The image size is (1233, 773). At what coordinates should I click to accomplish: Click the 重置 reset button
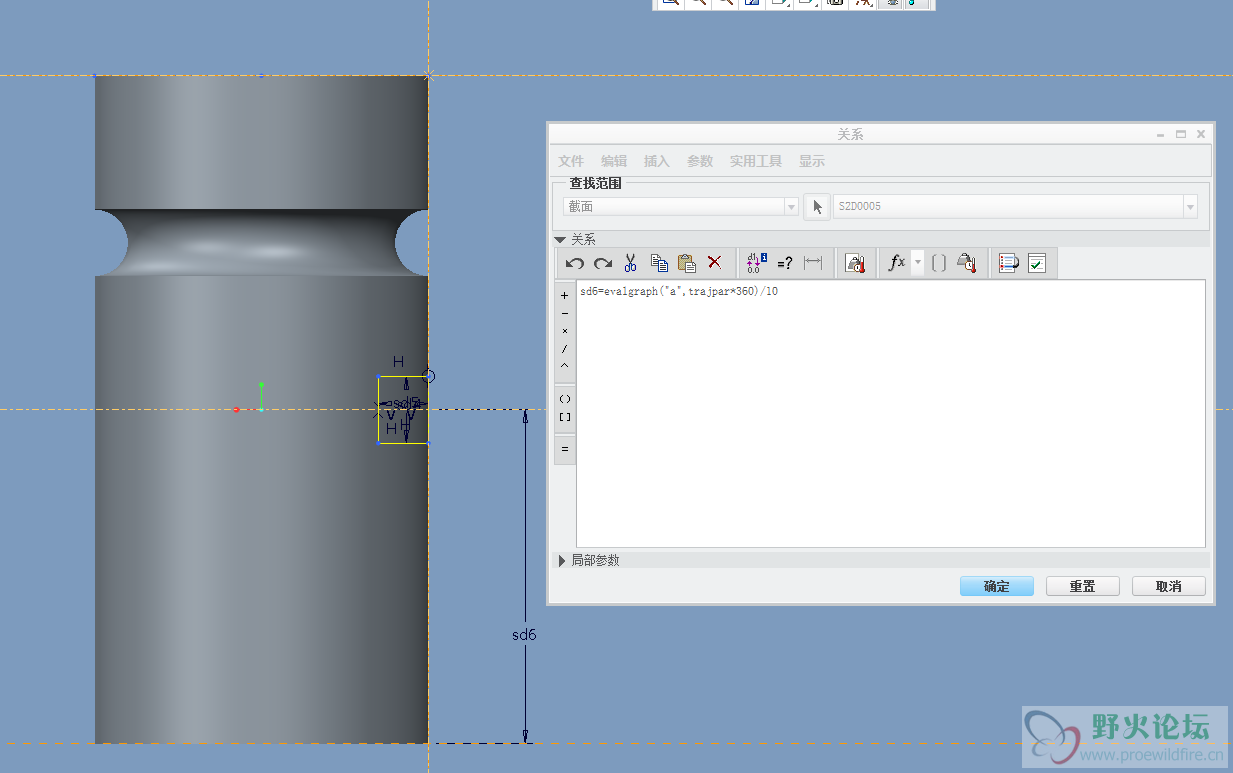point(1083,586)
